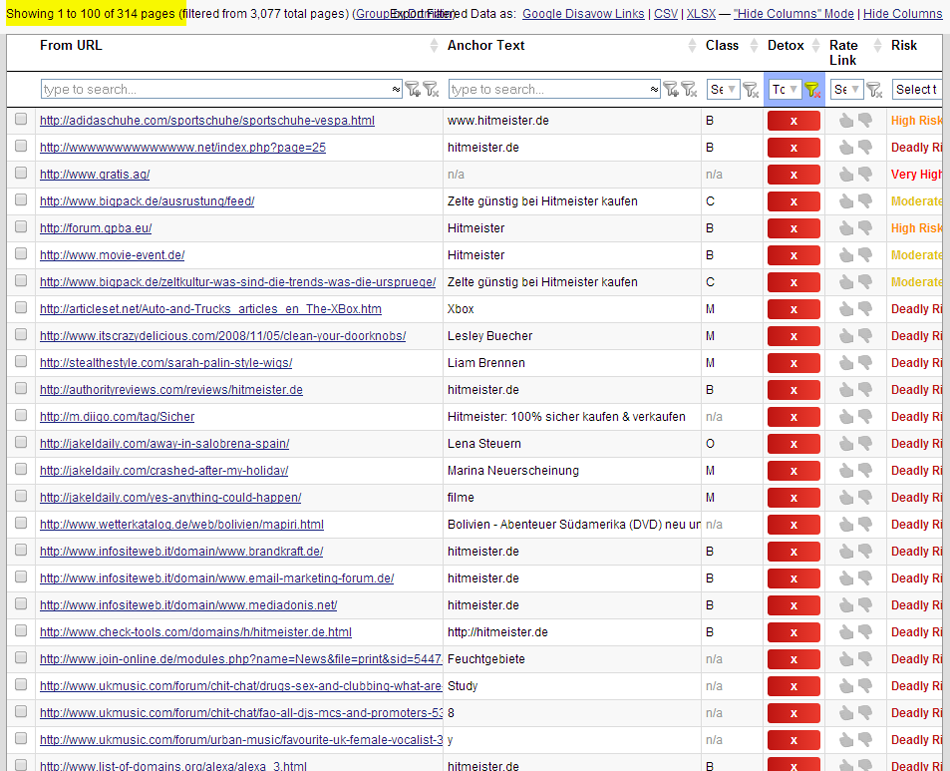Toggle match mode in Anchor Text search

pyautogui.click(x=654, y=90)
